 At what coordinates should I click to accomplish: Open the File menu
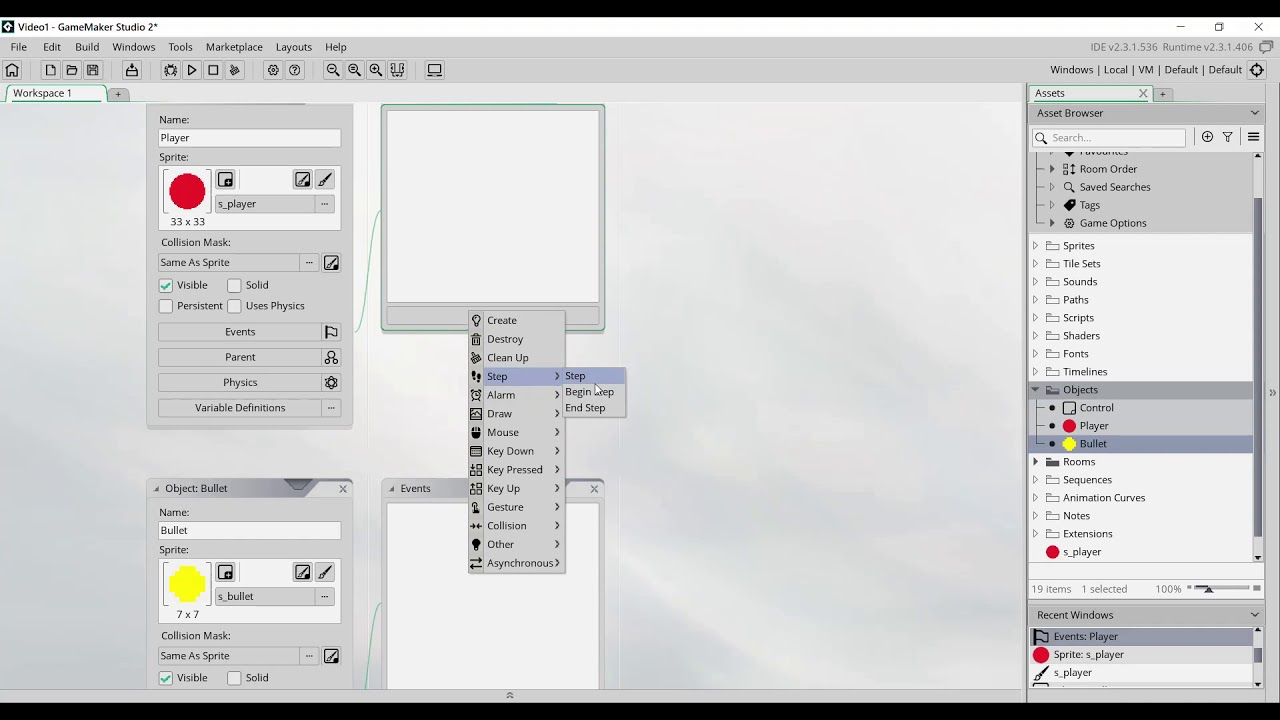(x=19, y=47)
